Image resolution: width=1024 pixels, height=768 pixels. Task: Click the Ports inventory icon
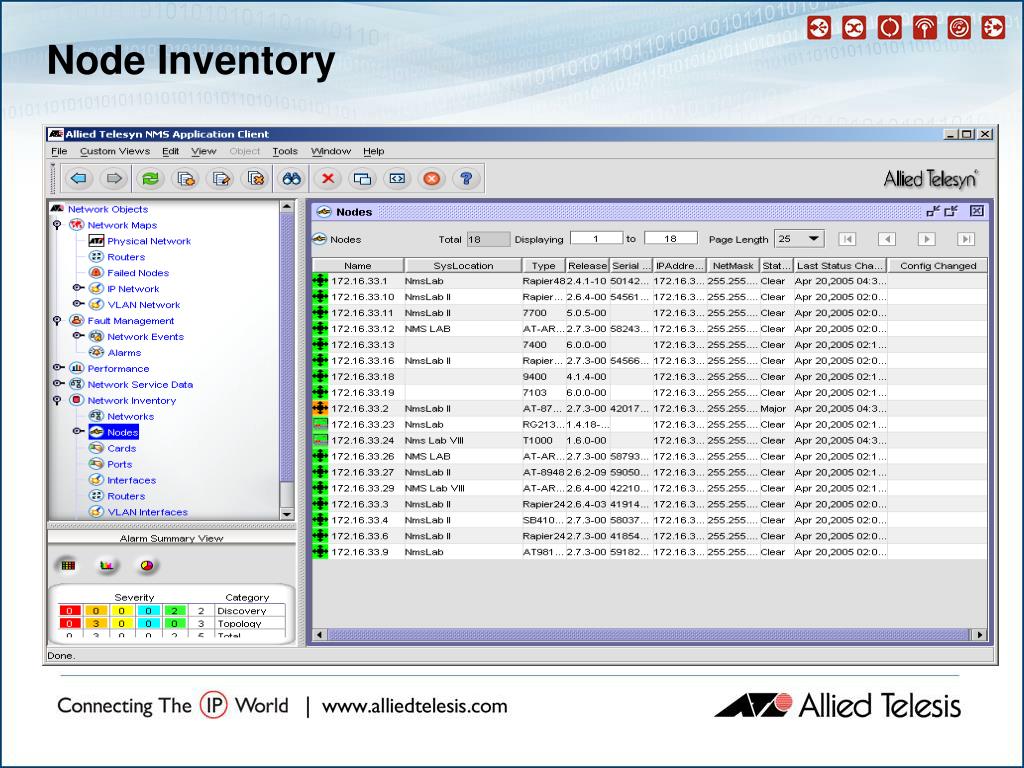click(x=97, y=464)
